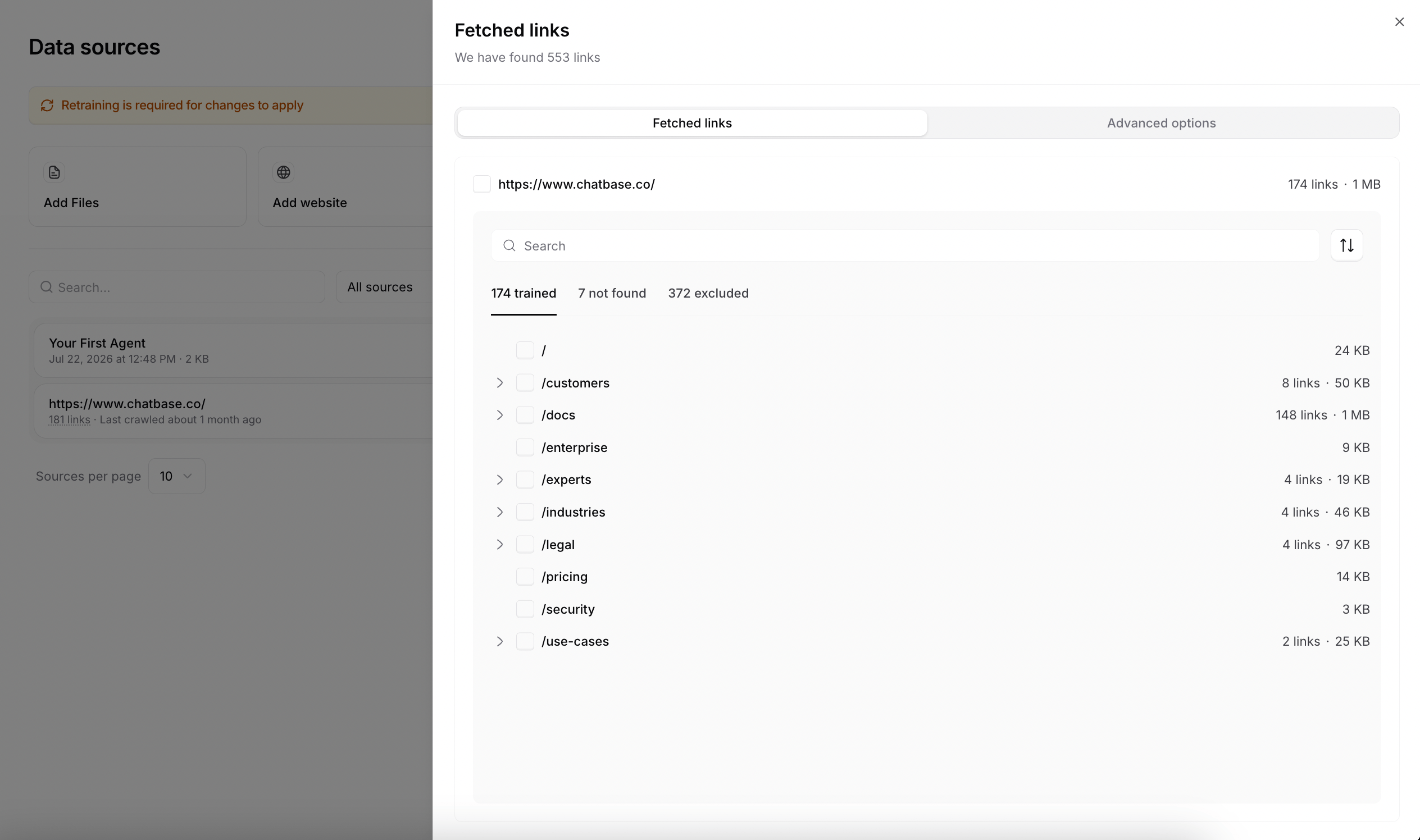Open the Sources per page dropdown
The image size is (1420, 840).
coord(176,476)
